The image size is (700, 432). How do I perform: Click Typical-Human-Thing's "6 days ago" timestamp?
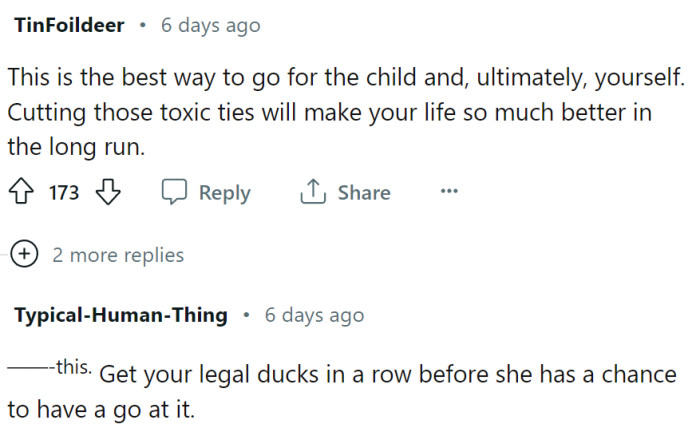click(x=314, y=315)
